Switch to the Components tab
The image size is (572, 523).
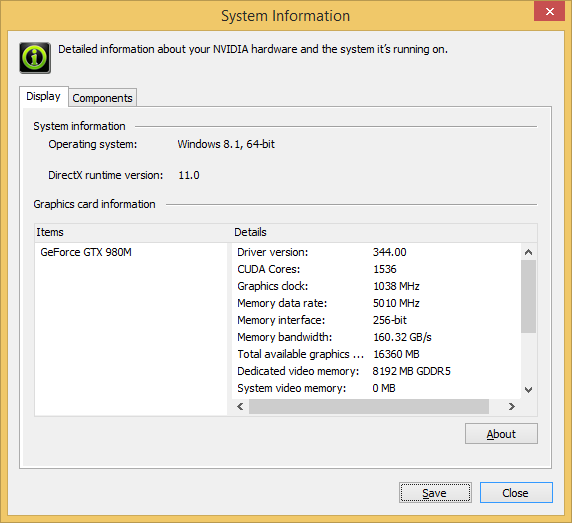[103, 98]
